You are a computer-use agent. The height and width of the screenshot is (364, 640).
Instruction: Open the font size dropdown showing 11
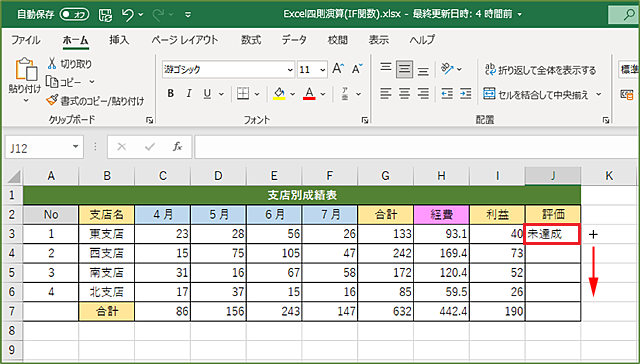click(322, 70)
